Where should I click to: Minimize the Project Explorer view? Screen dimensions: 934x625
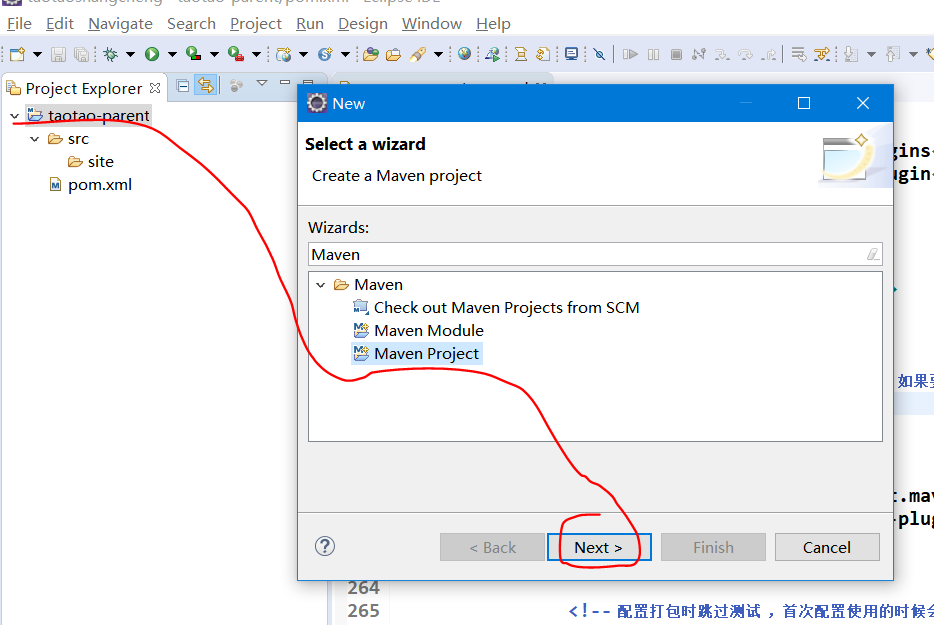pyautogui.click(x=285, y=82)
